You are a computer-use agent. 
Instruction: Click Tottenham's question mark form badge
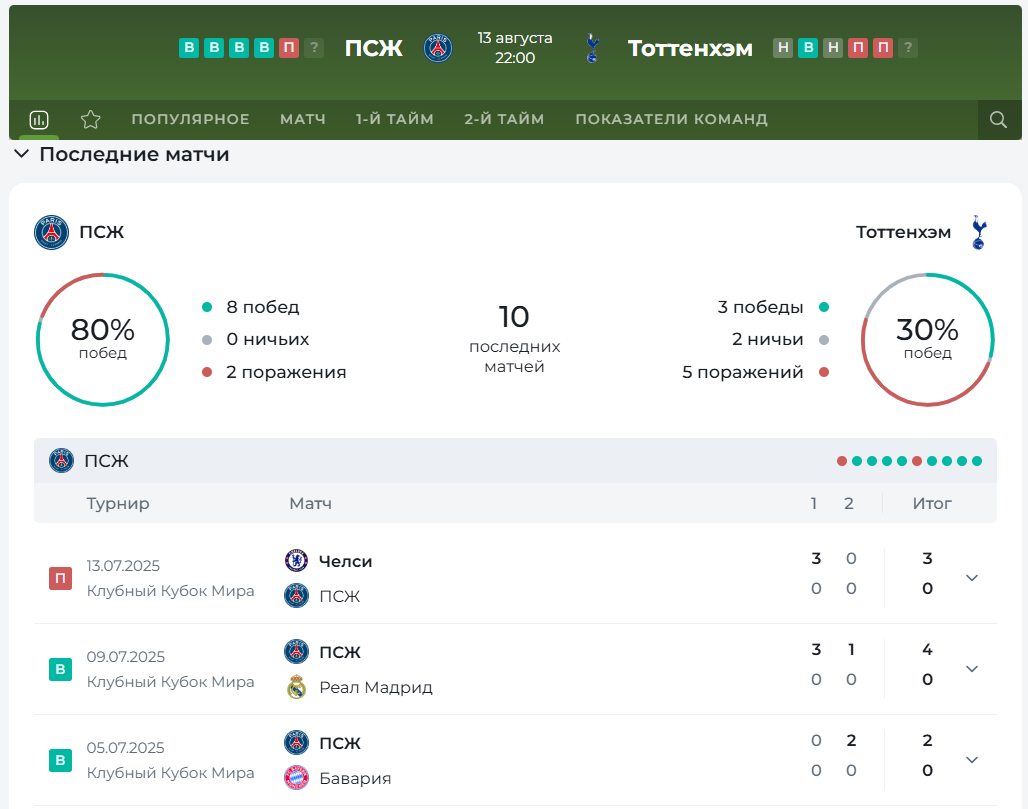(907, 48)
